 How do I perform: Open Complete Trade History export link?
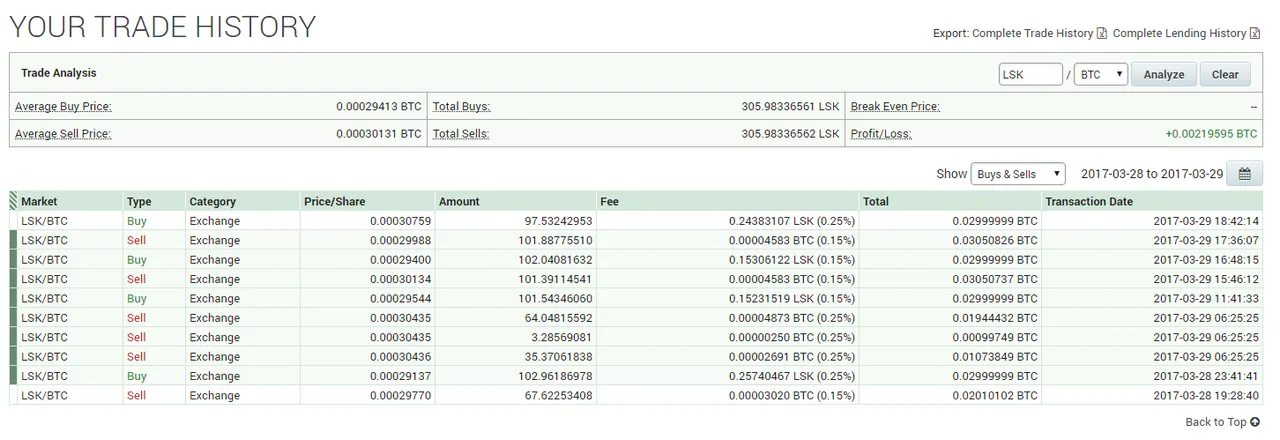(x=1032, y=34)
